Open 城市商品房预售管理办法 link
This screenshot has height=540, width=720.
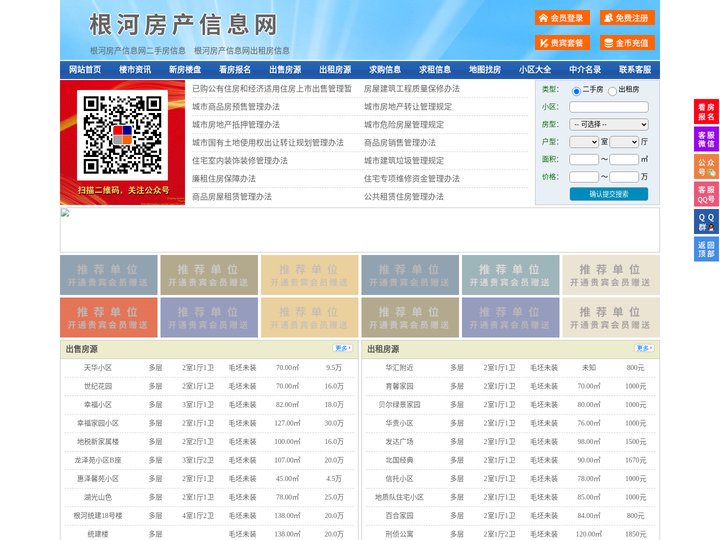[x=236, y=107]
